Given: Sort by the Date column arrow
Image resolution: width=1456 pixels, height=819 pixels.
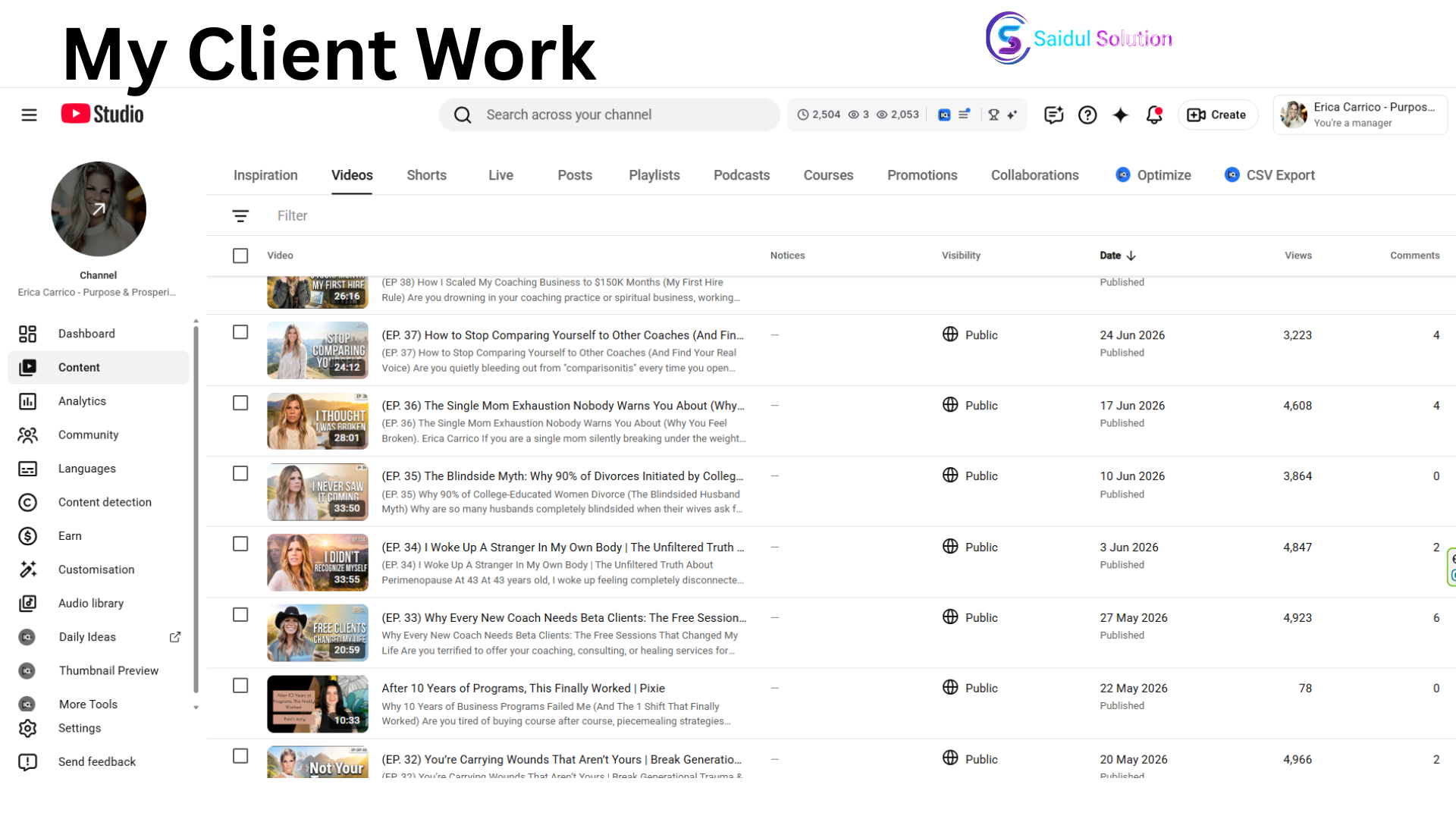Looking at the screenshot, I should pos(1131,256).
